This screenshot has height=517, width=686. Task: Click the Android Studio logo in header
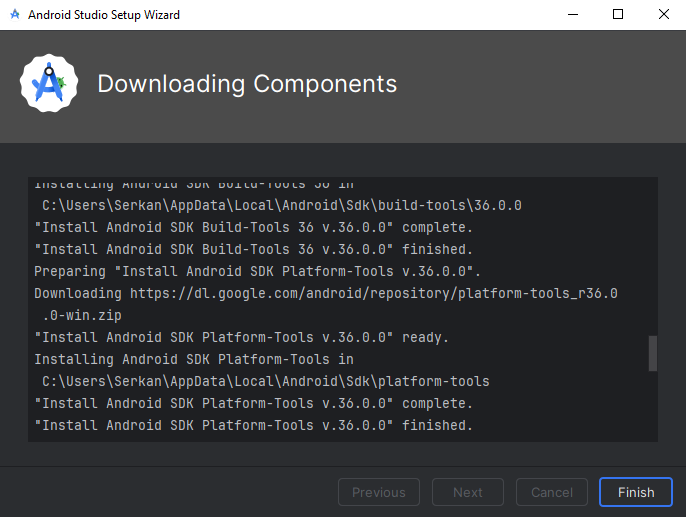49,83
